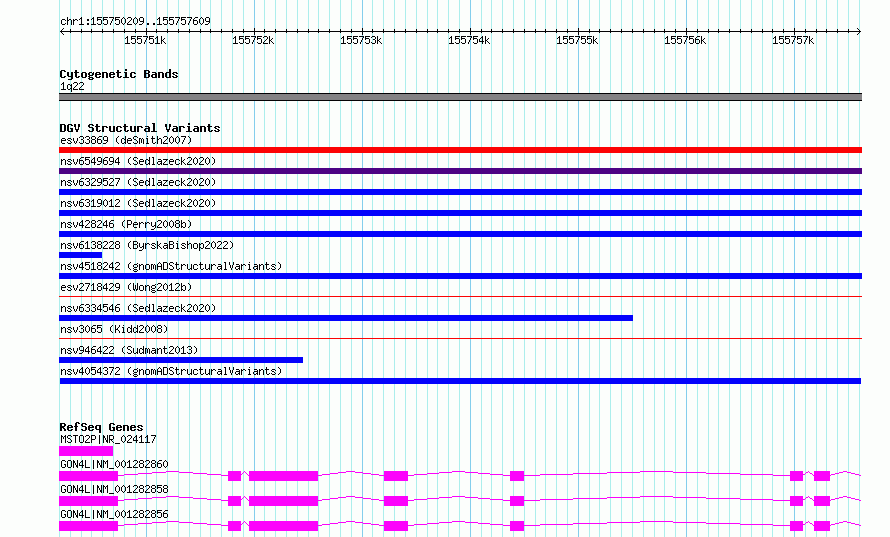Open the nsv4518242 (gnomADStructuralVariants) label

[171, 266]
